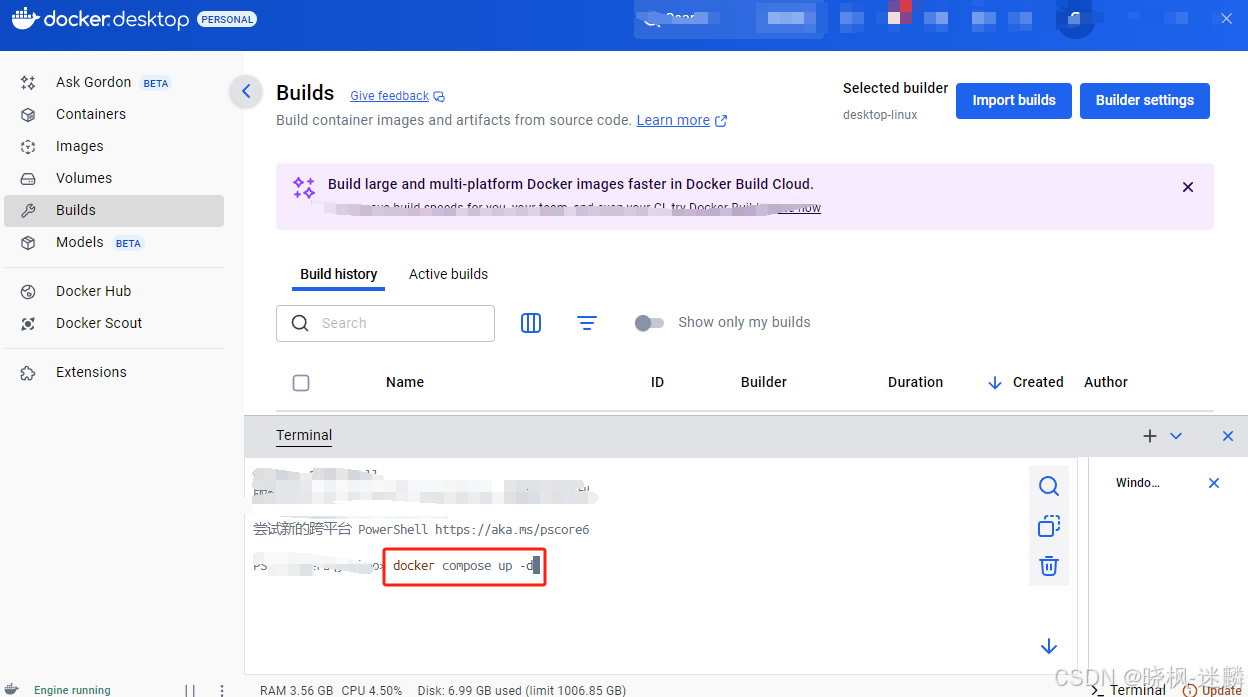The width and height of the screenshot is (1248, 697).
Task: Sort by Created column arrow
Action: 995,383
